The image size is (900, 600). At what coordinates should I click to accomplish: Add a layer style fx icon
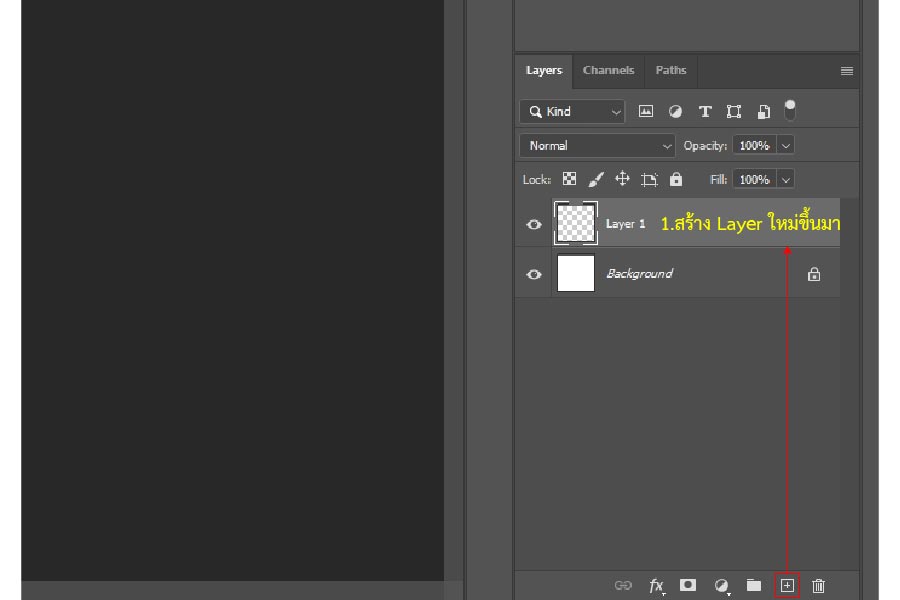pyautogui.click(x=656, y=585)
